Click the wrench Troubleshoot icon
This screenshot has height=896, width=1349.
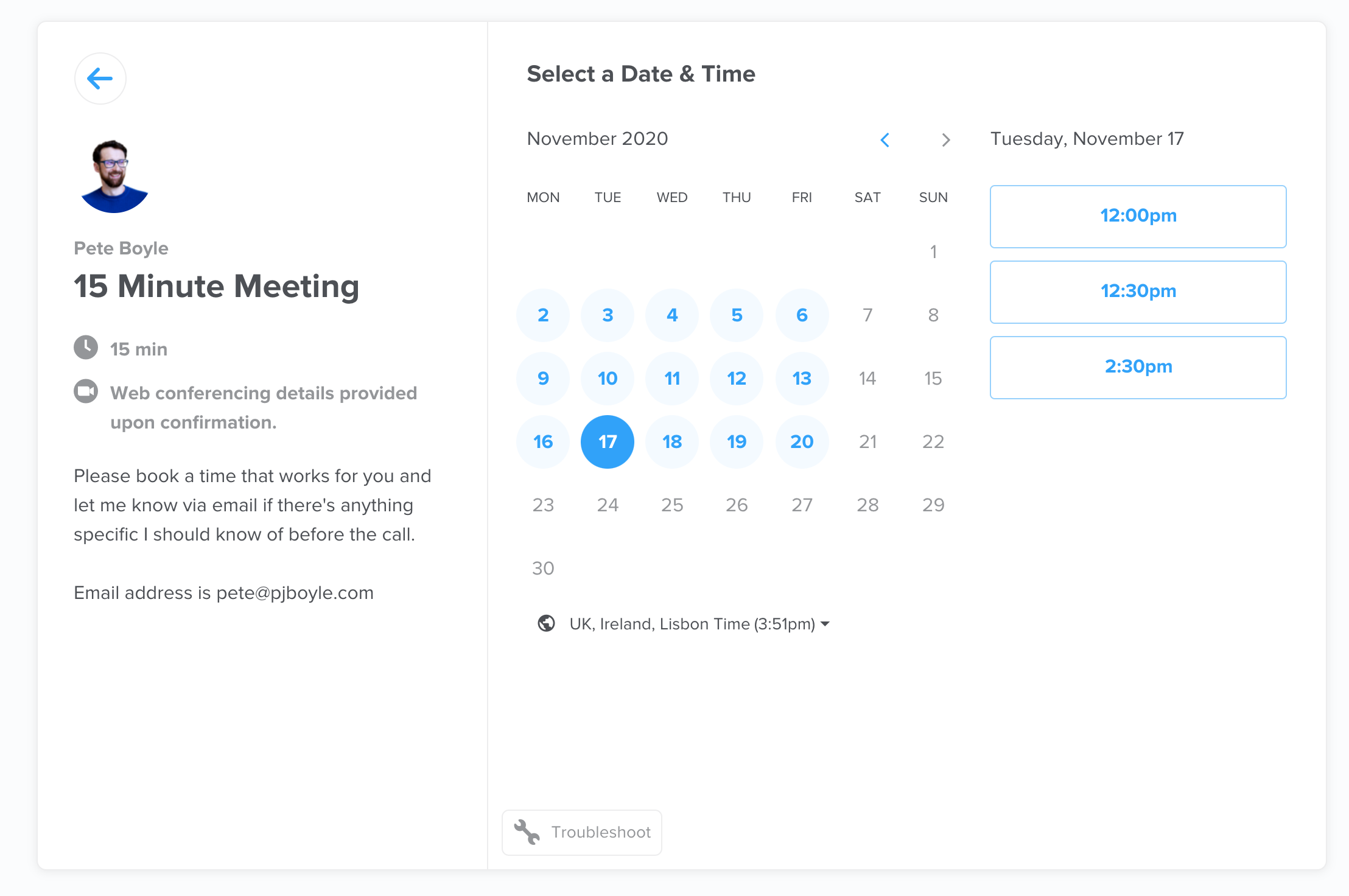point(527,832)
